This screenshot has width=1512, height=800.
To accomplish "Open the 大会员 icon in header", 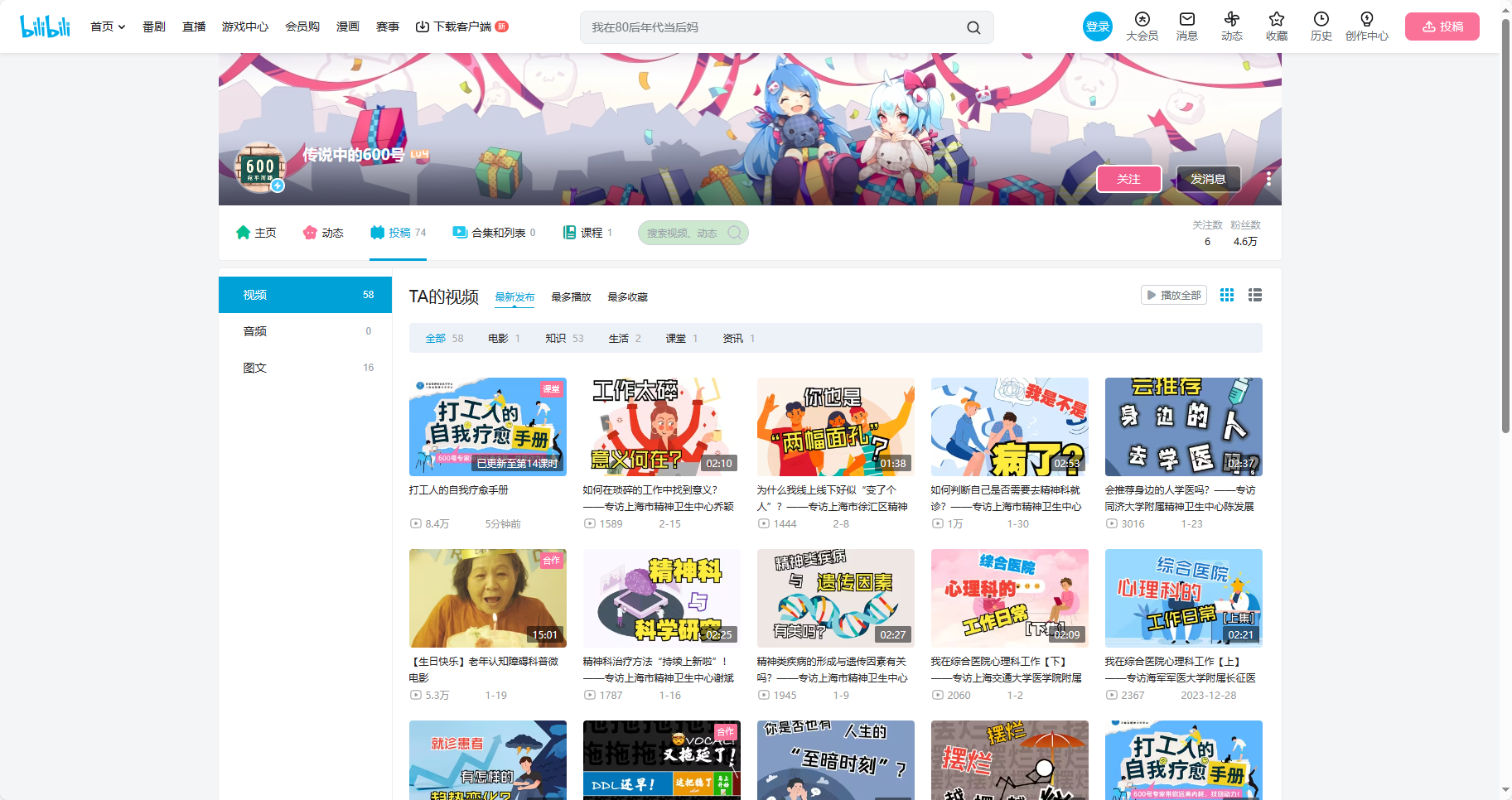I will tap(1142, 27).
